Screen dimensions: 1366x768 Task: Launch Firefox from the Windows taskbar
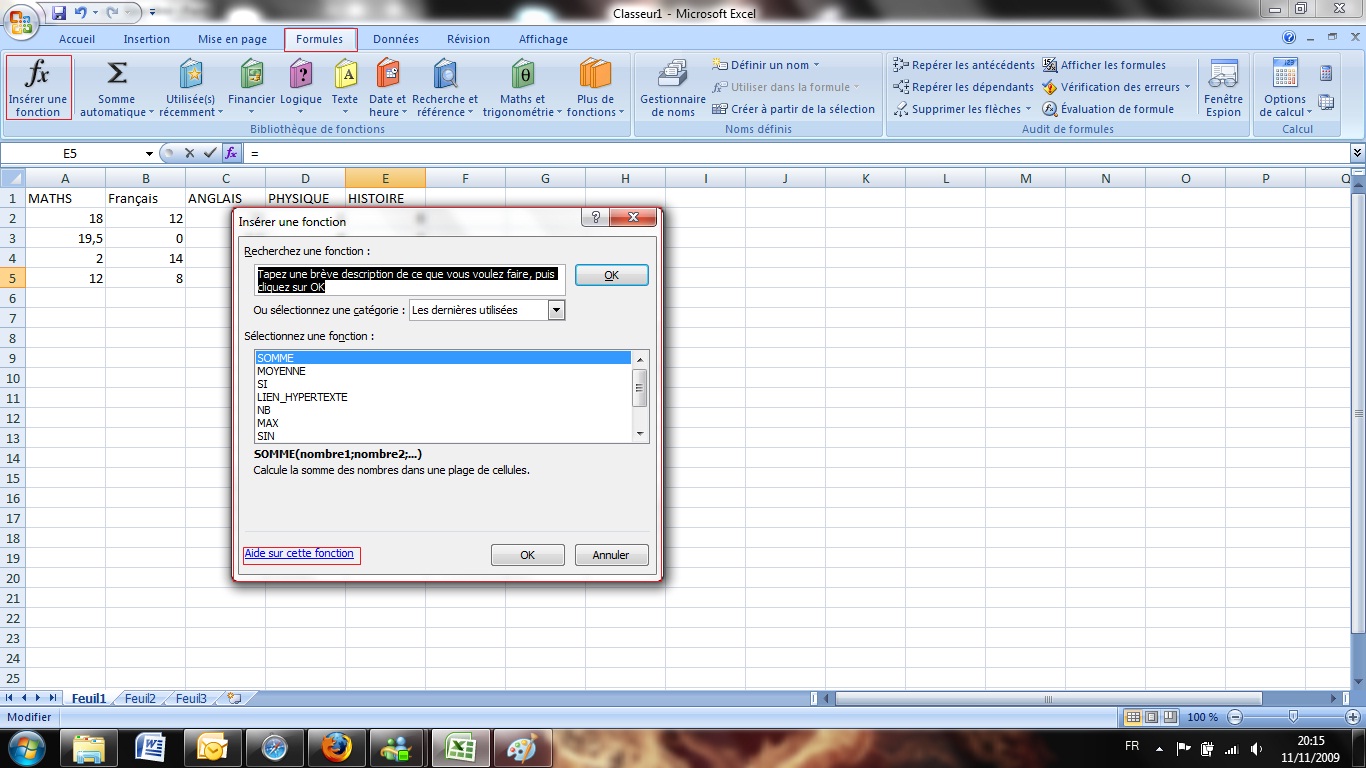[336, 747]
